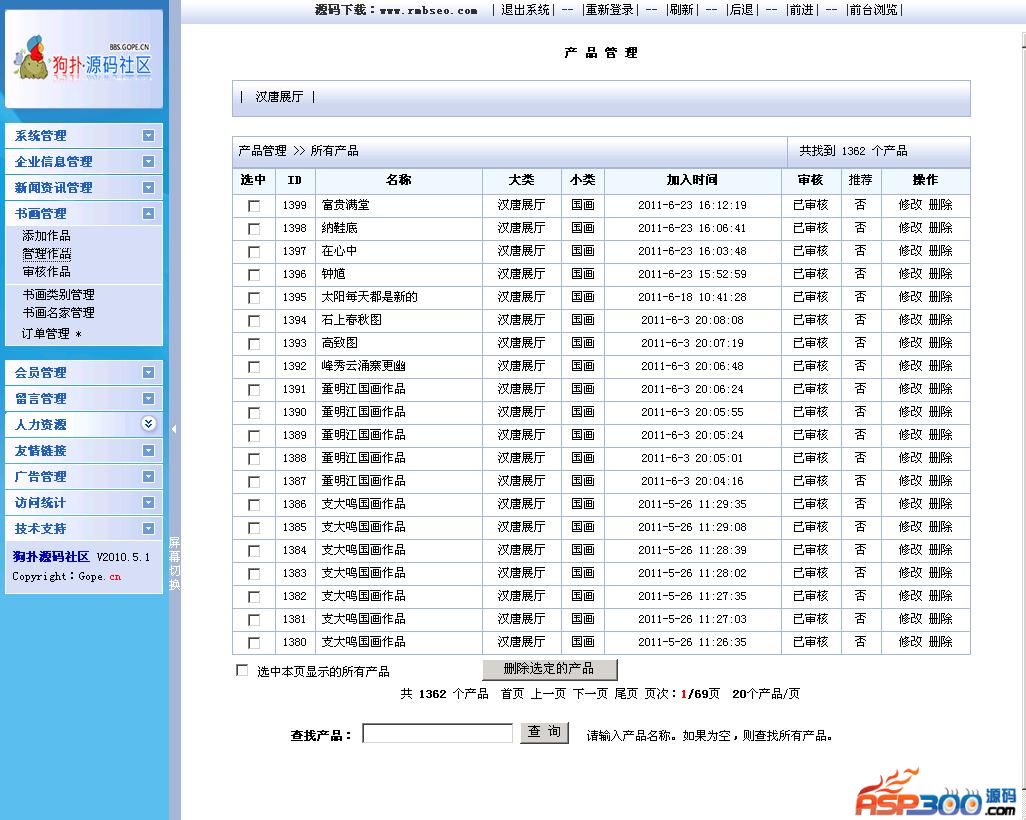Click 前进 in the top bar
1026x820 pixels.
pos(802,10)
